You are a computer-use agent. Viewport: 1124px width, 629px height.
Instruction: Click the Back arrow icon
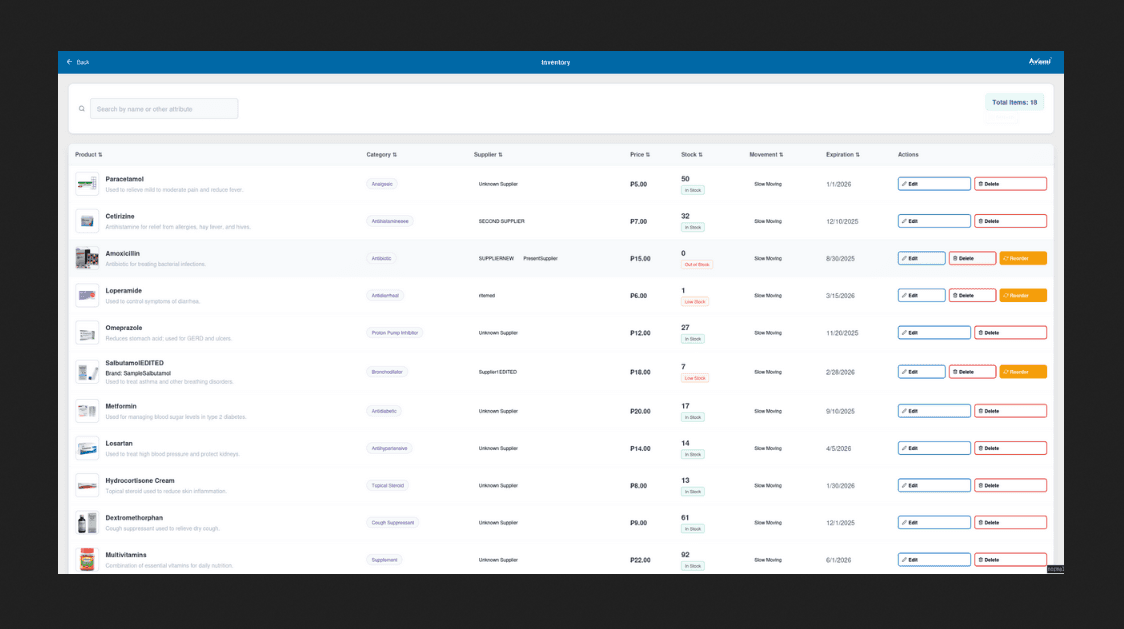[x=70, y=62]
